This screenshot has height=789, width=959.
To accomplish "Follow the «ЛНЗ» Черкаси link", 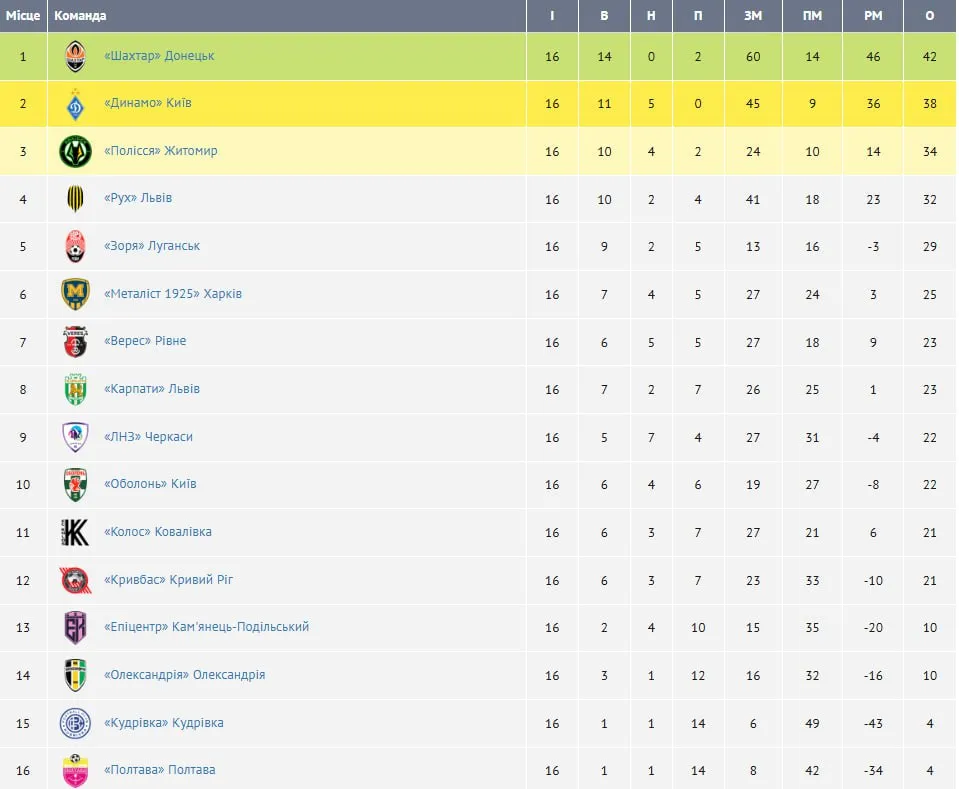I will coord(148,437).
